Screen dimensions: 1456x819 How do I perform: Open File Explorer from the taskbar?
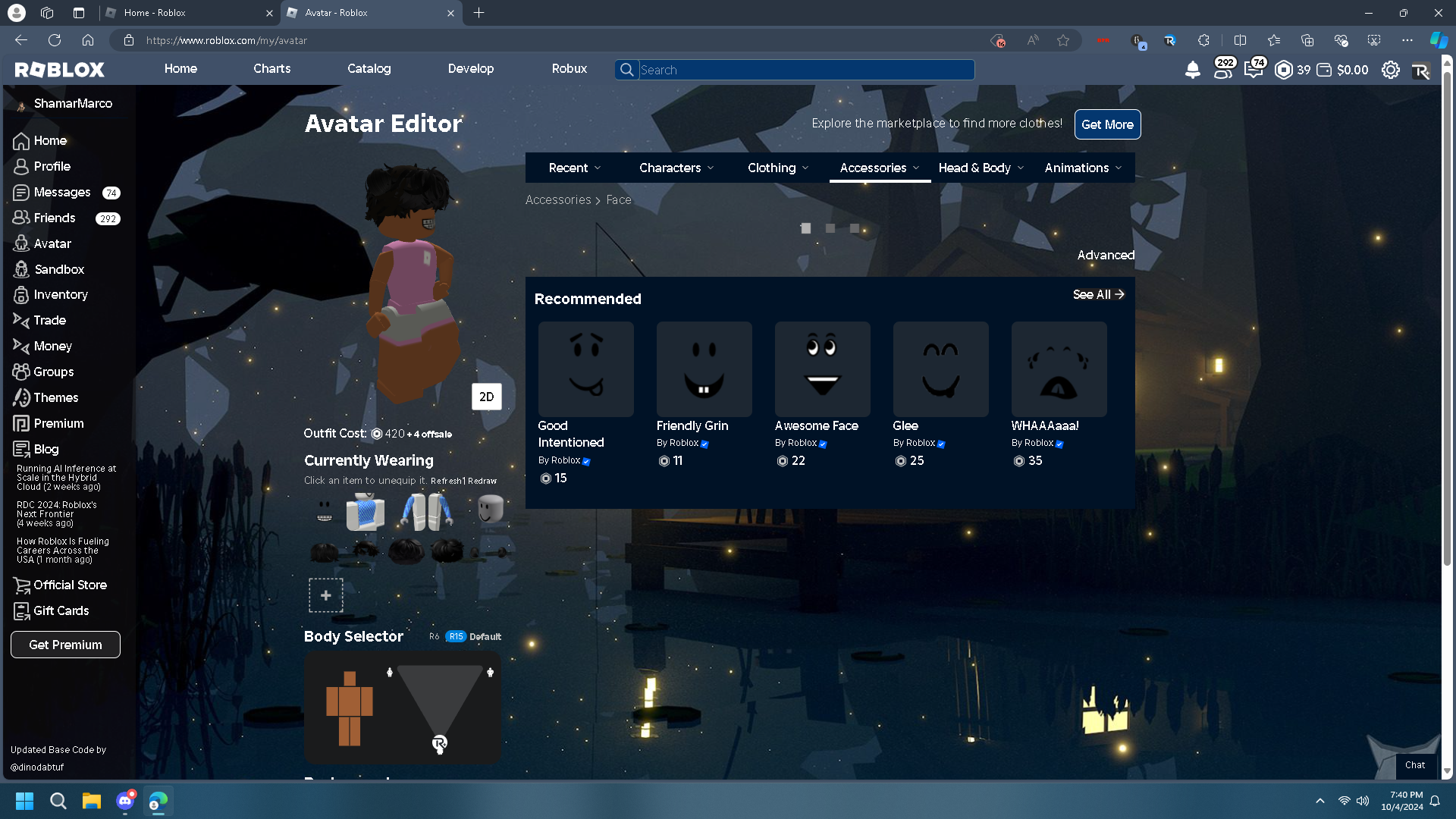pyautogui.click(x=92, y=801)
